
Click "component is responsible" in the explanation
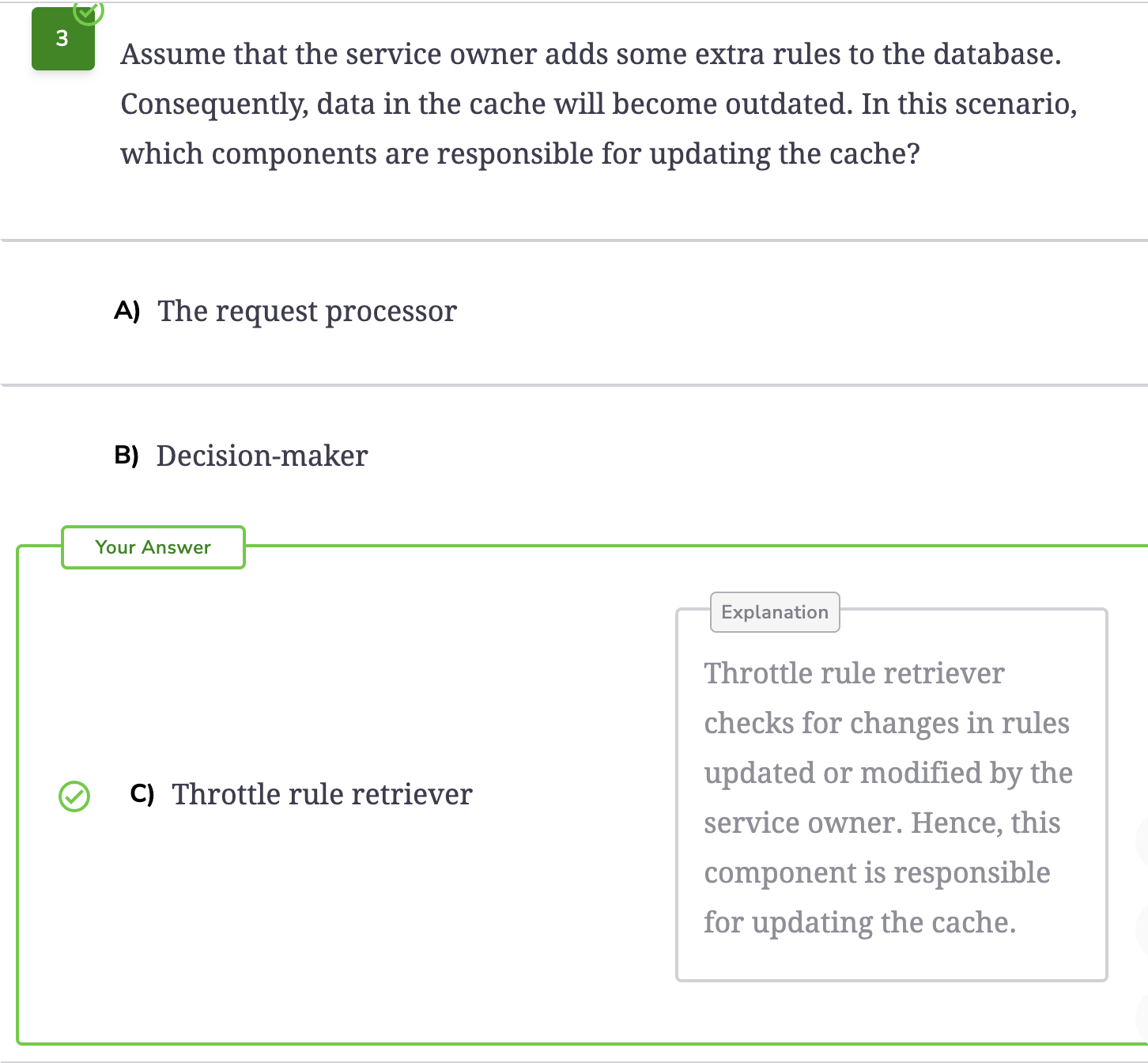pyautogui.click(x=877, y=873)
